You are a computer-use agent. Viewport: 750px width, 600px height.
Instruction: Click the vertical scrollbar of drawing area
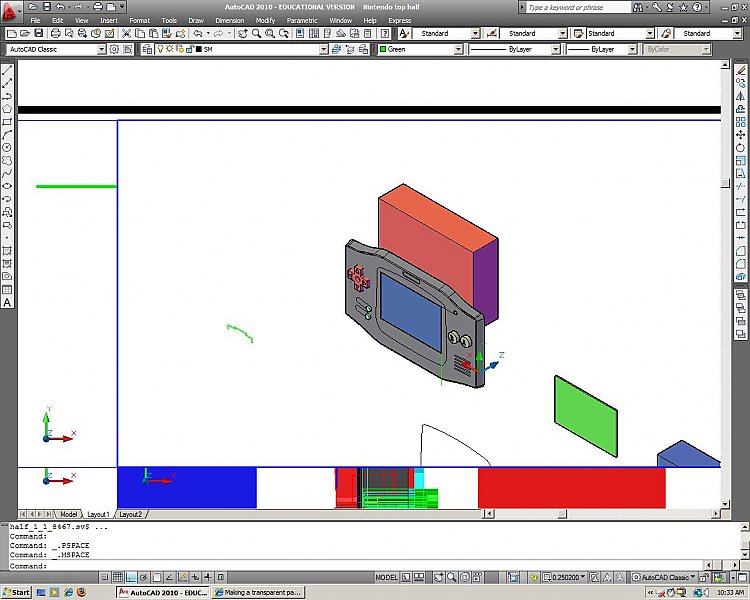(725, 284)
